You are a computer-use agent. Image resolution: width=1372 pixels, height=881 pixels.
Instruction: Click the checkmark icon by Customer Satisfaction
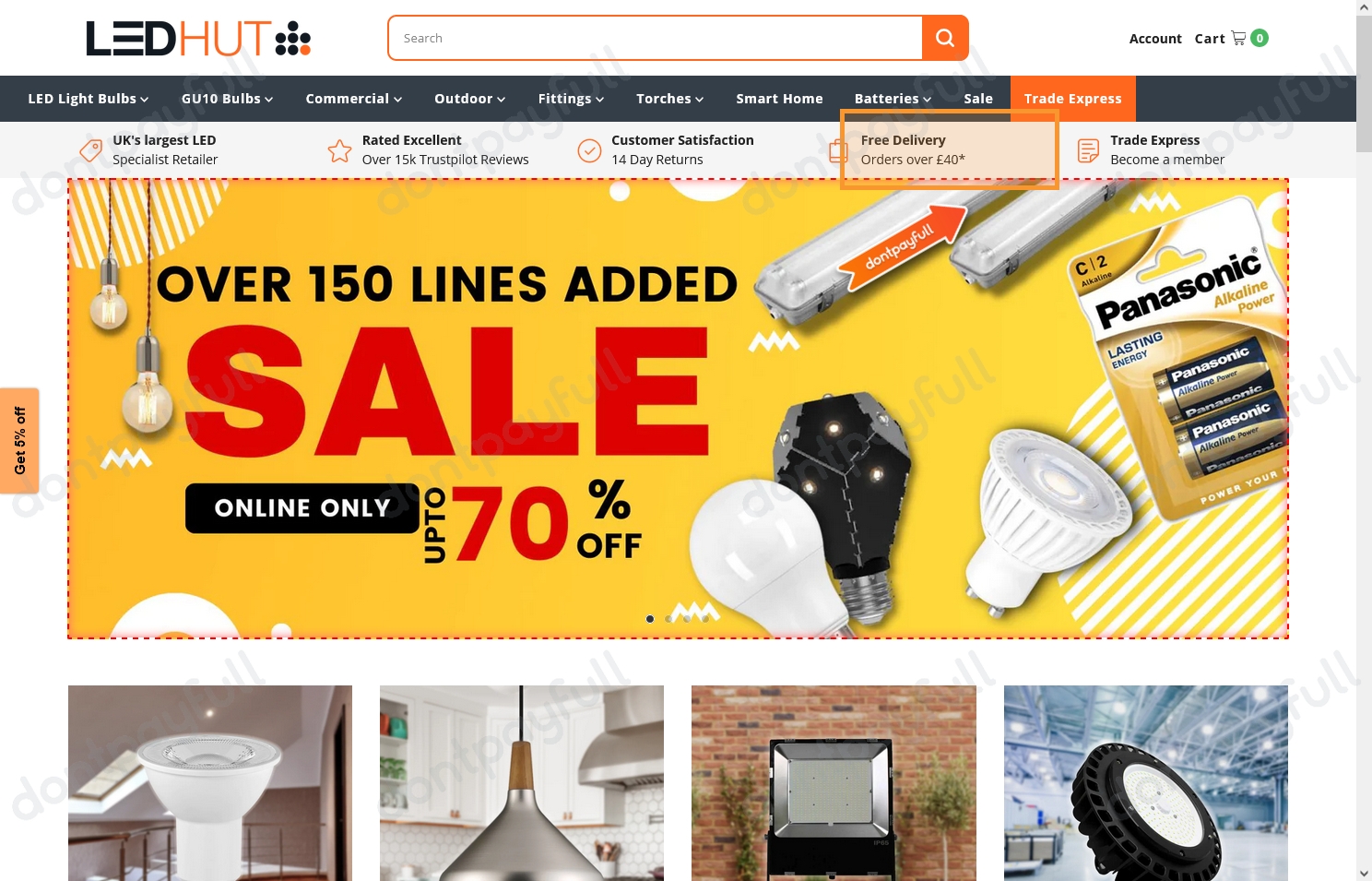[589, 150]
